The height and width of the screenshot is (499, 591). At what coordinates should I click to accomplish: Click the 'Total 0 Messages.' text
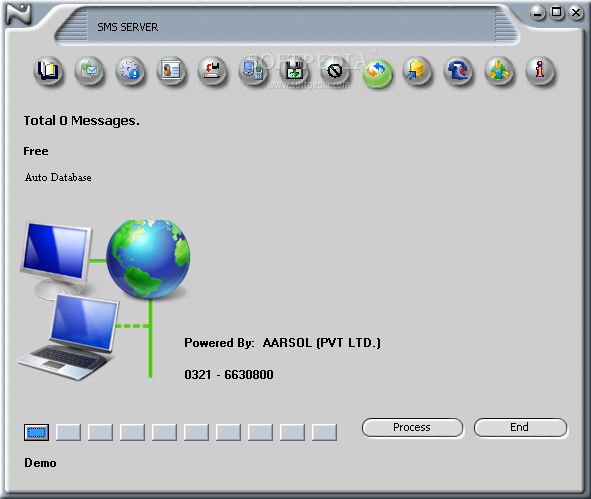tap(81, 121)
